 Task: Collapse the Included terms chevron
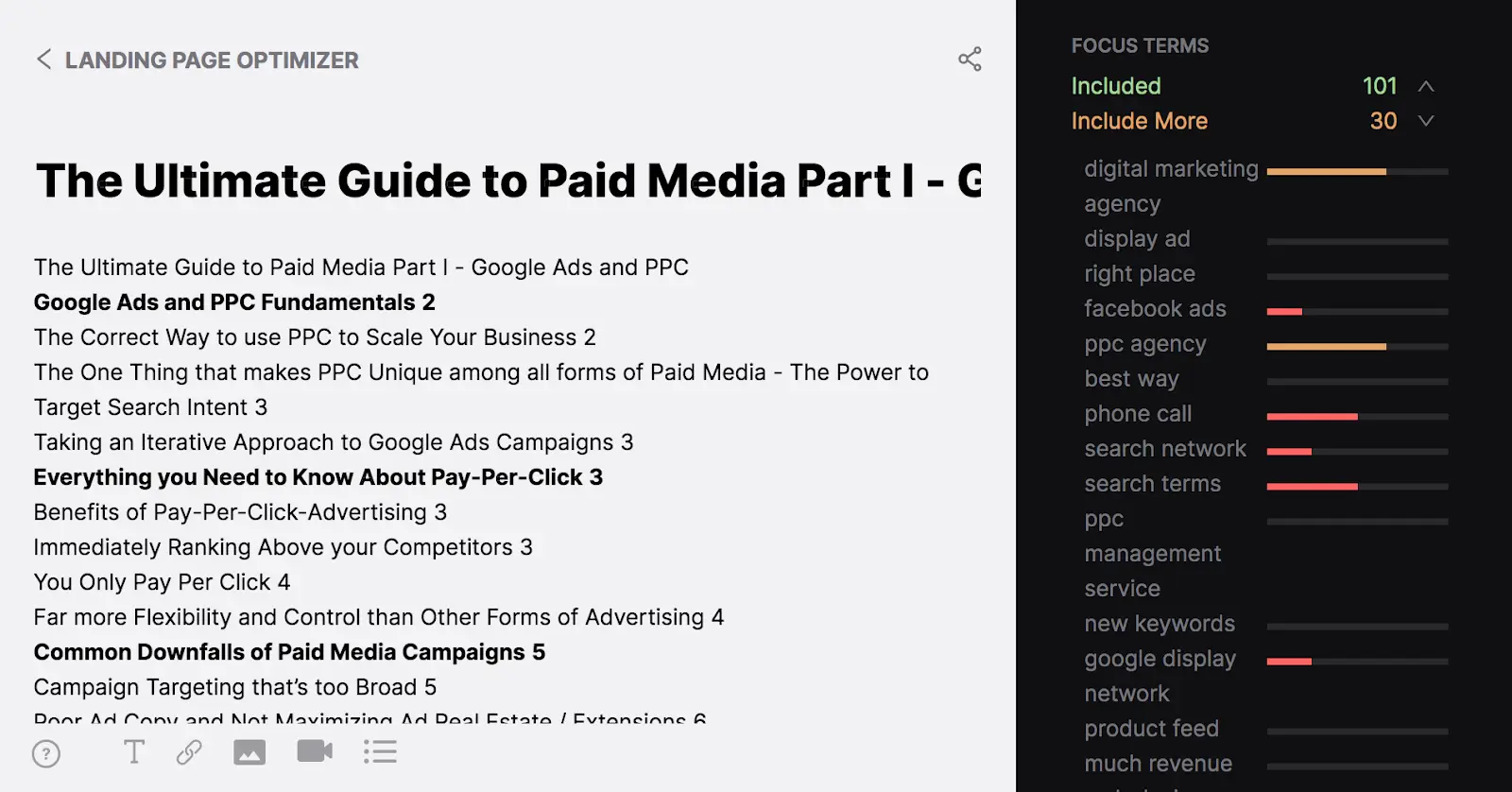pos(1426,86)
